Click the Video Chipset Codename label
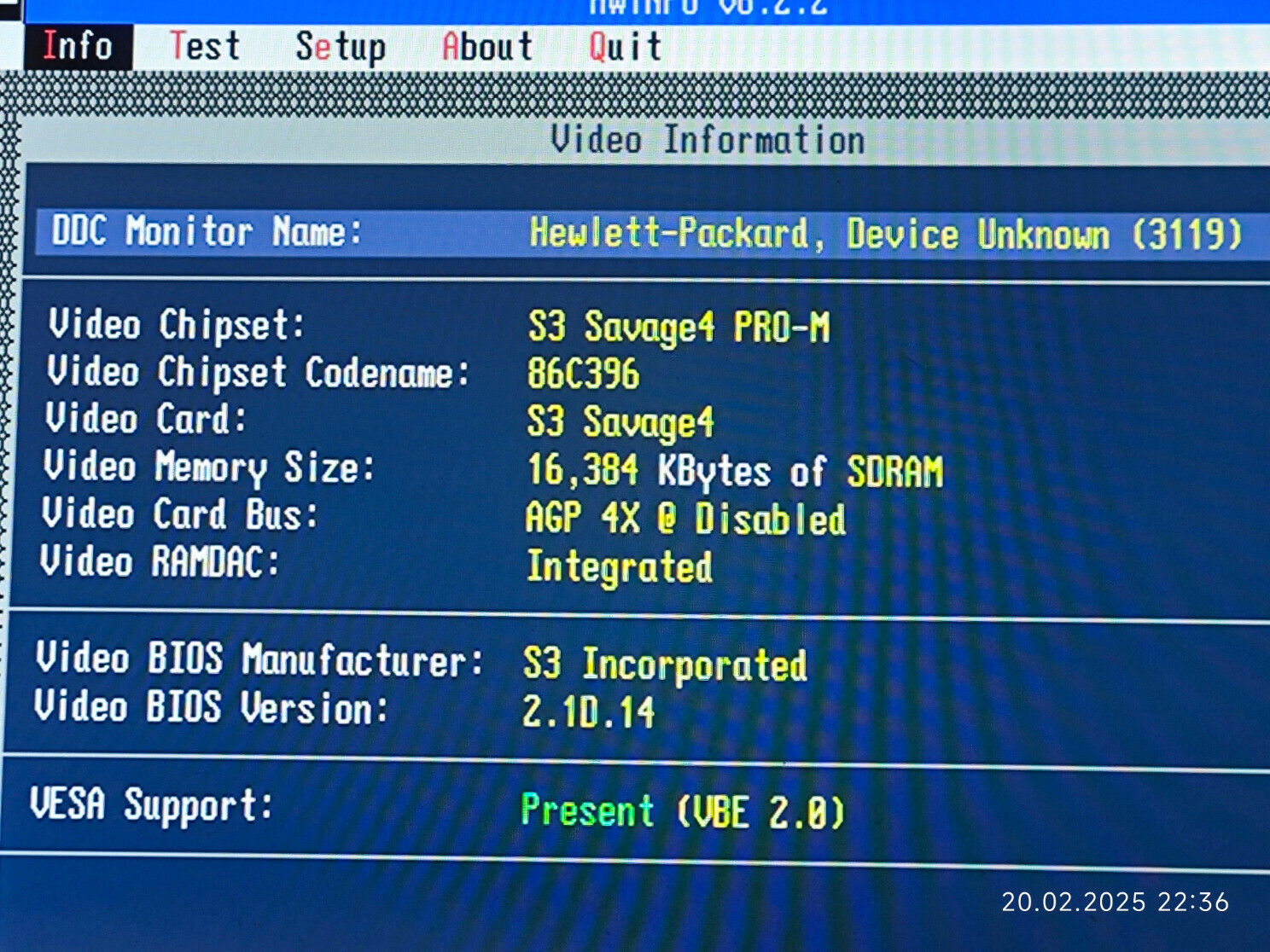Viewport: 1270px width, 952px height. [259, 373]
